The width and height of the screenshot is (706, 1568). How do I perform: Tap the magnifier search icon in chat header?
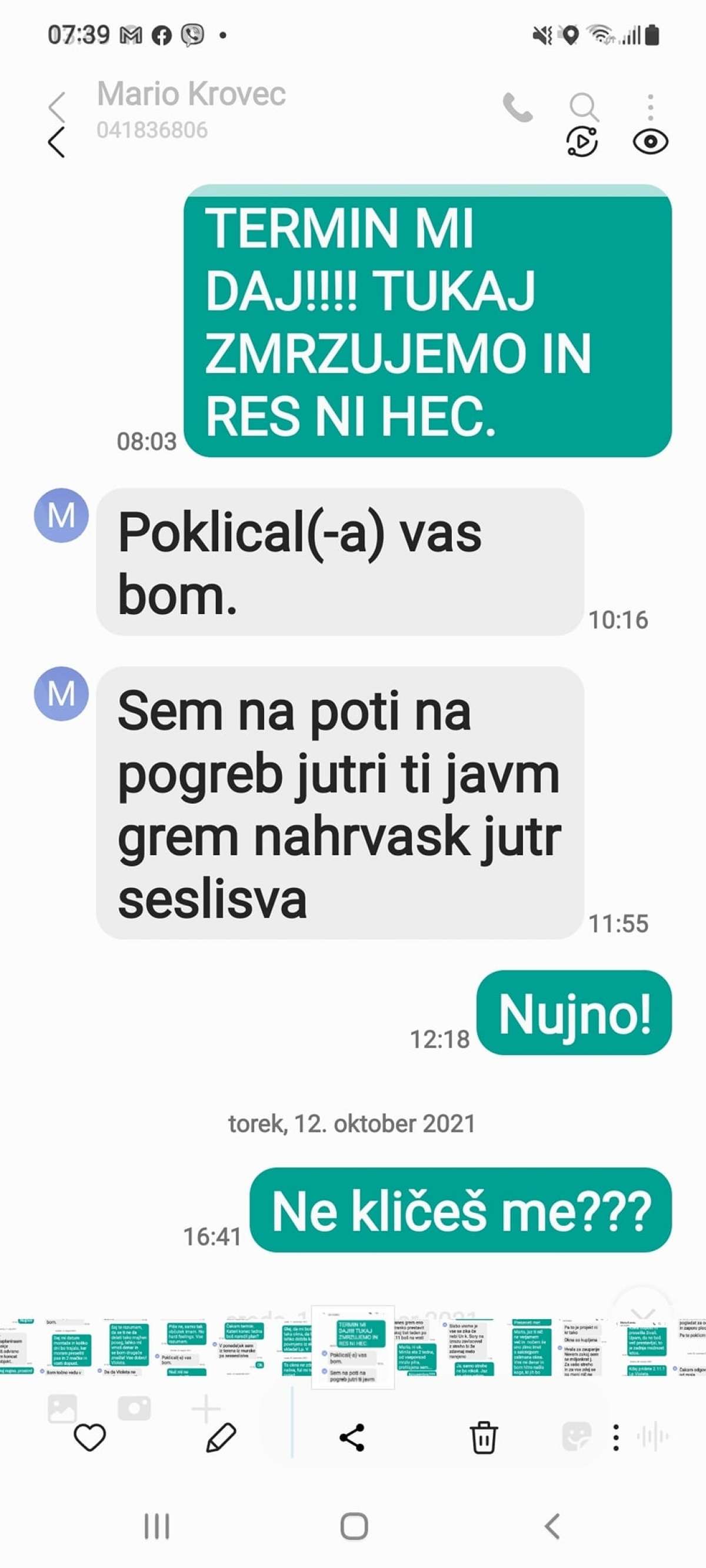(x=584, y=107)
